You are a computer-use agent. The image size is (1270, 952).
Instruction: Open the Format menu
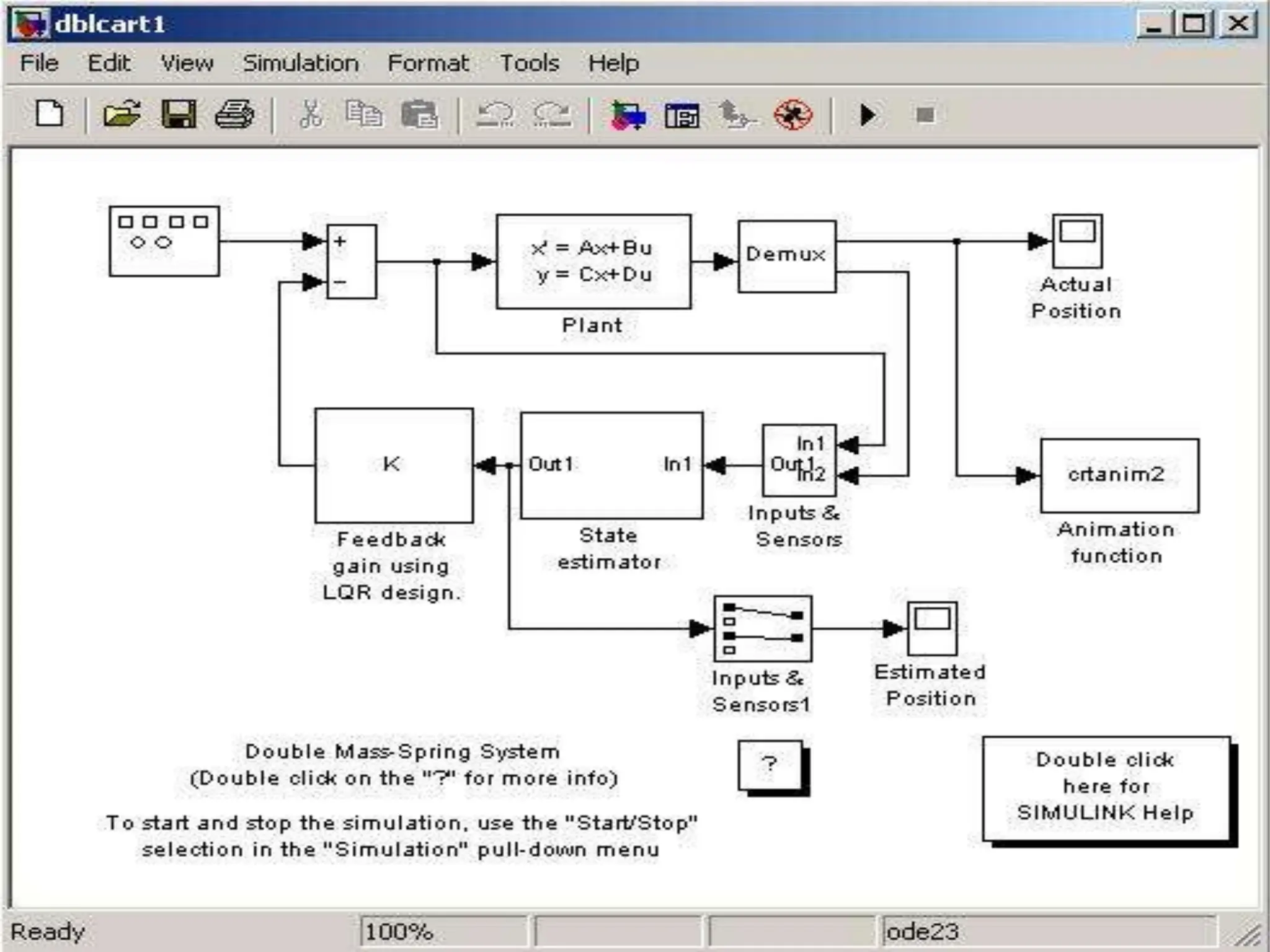pyautogui.click(x=428, y=63)
